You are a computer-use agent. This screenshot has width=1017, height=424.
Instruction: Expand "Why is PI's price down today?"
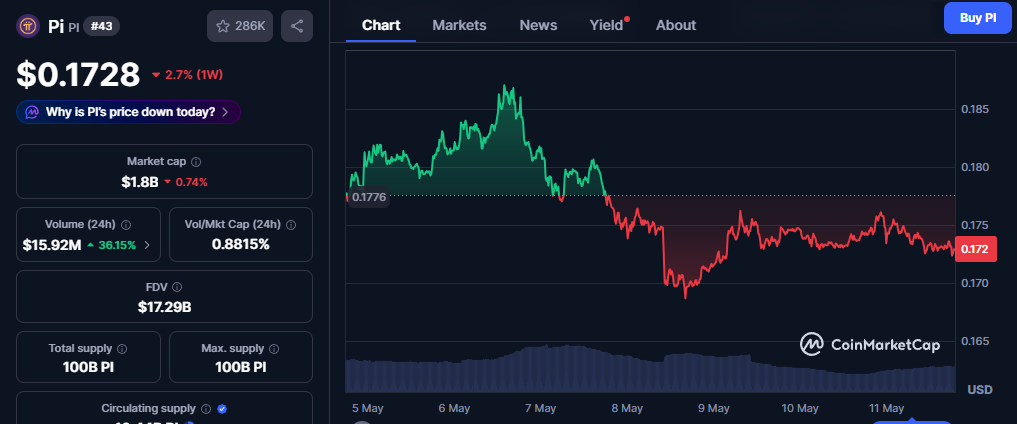pos(128,112)
